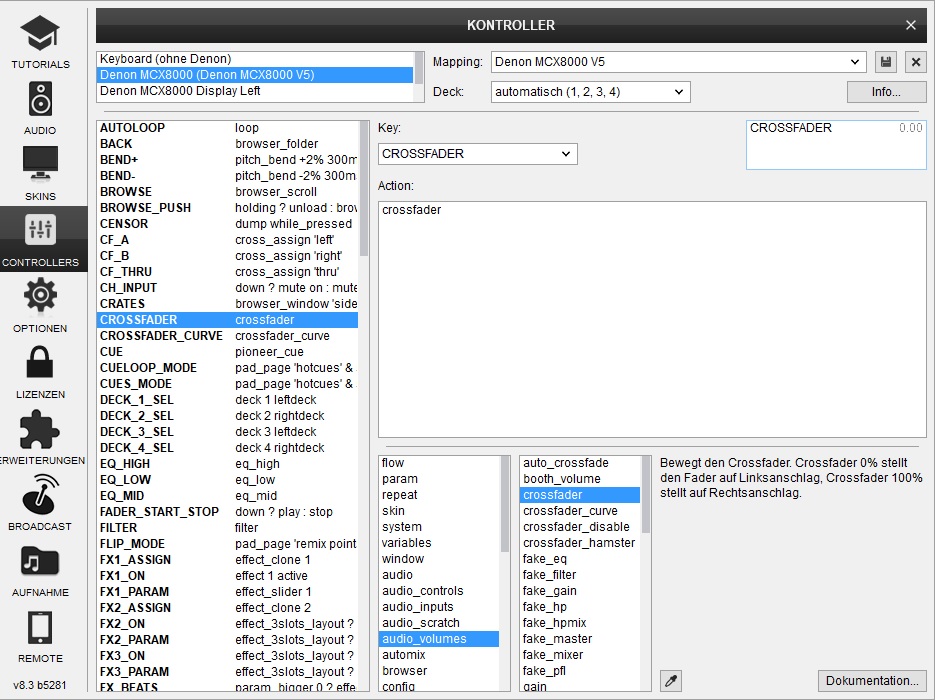Image resolution: width=935 pixels, height=700 pixels.
Task: Delete the mapping with X icon
Action: (x=916, y=62)
